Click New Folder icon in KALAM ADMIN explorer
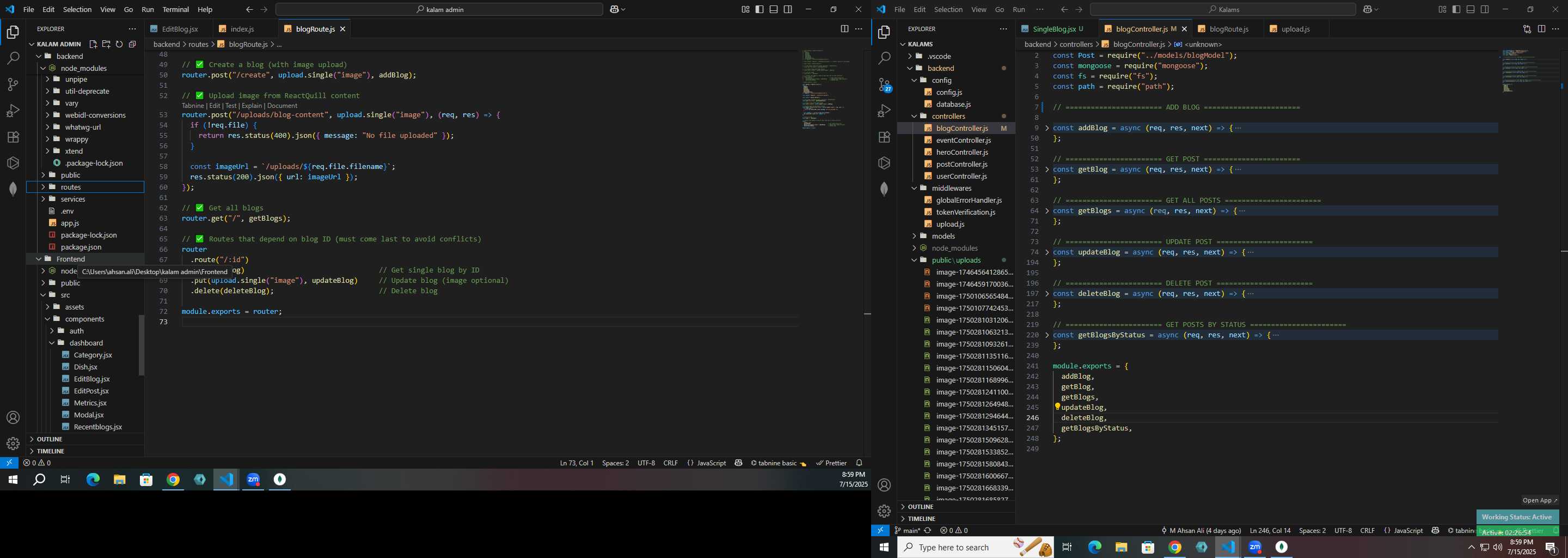This screenshot has height=558, width=1568. (106, 44)
